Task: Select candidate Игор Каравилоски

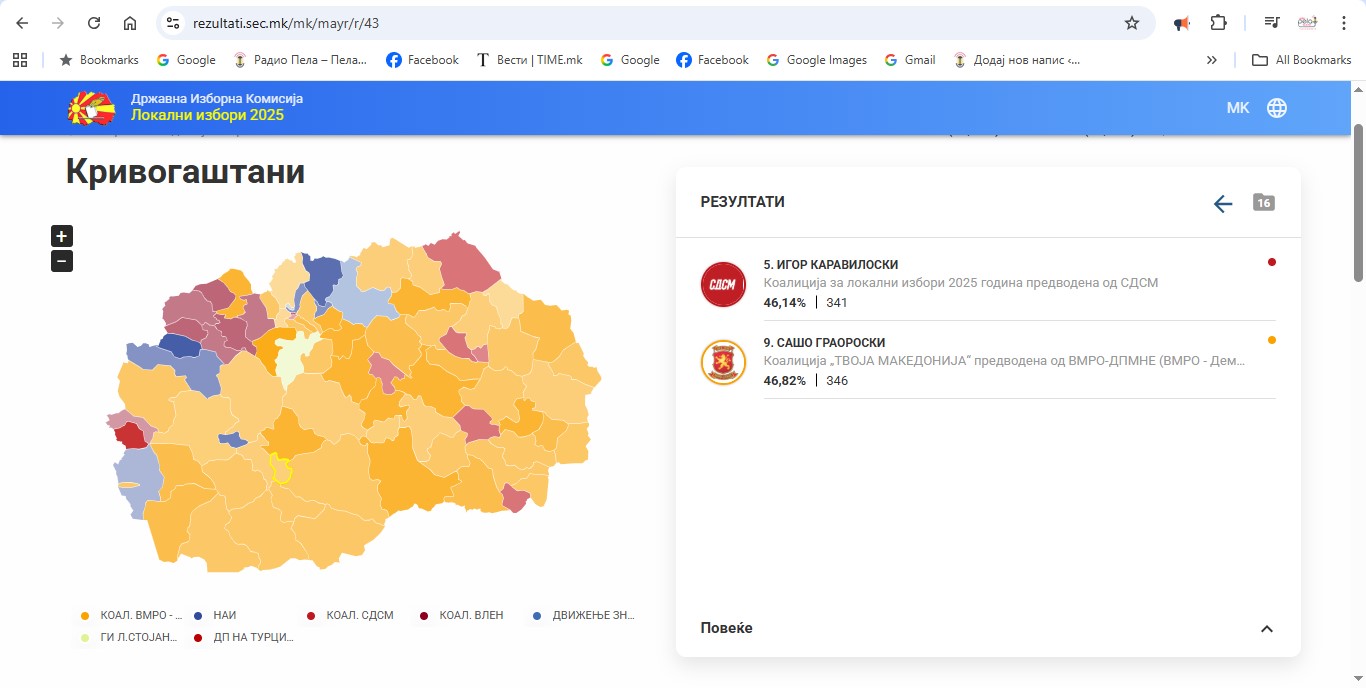Action: click(831, 265)
